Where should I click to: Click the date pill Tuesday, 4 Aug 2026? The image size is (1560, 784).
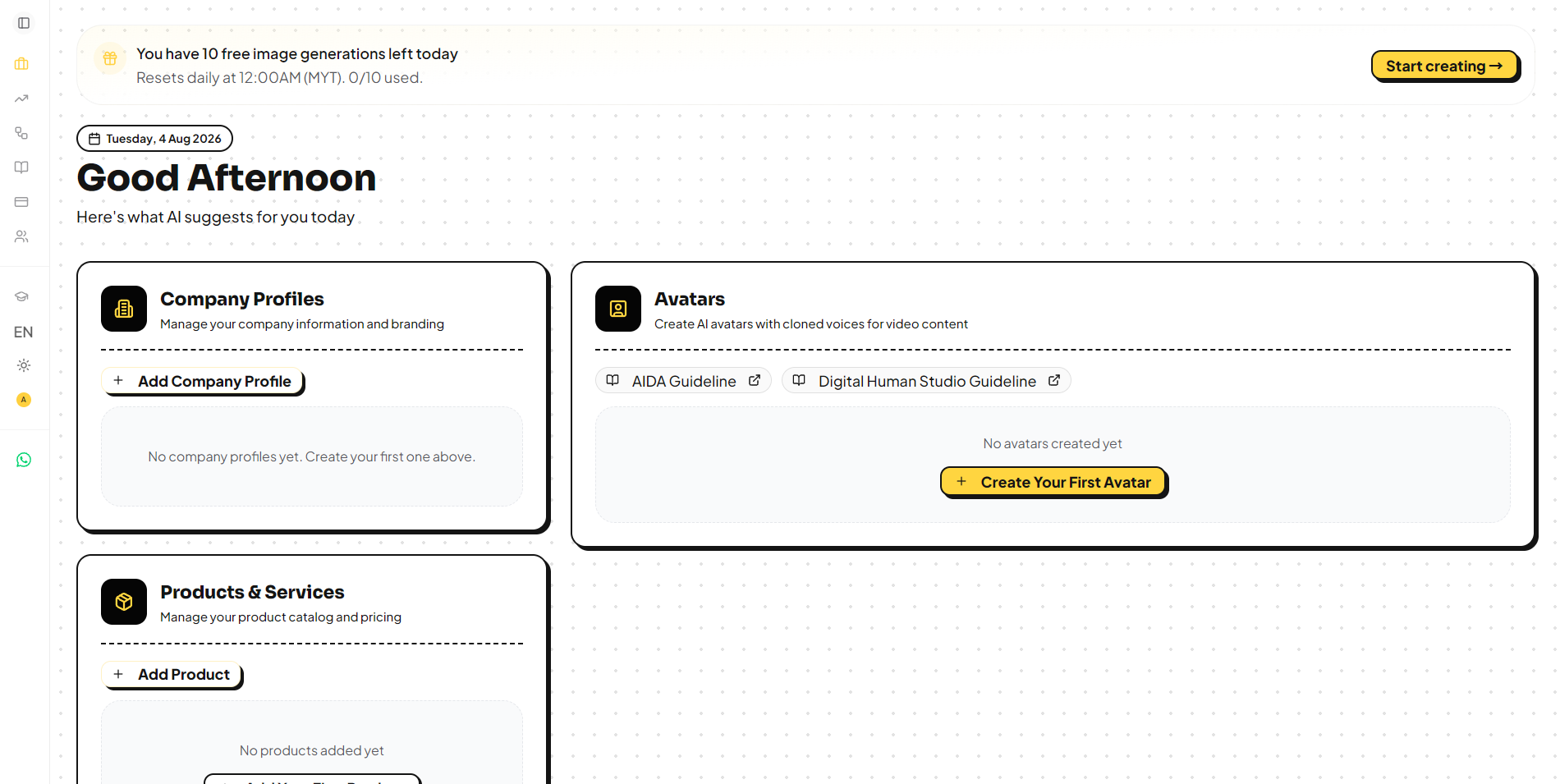(154, 139)
